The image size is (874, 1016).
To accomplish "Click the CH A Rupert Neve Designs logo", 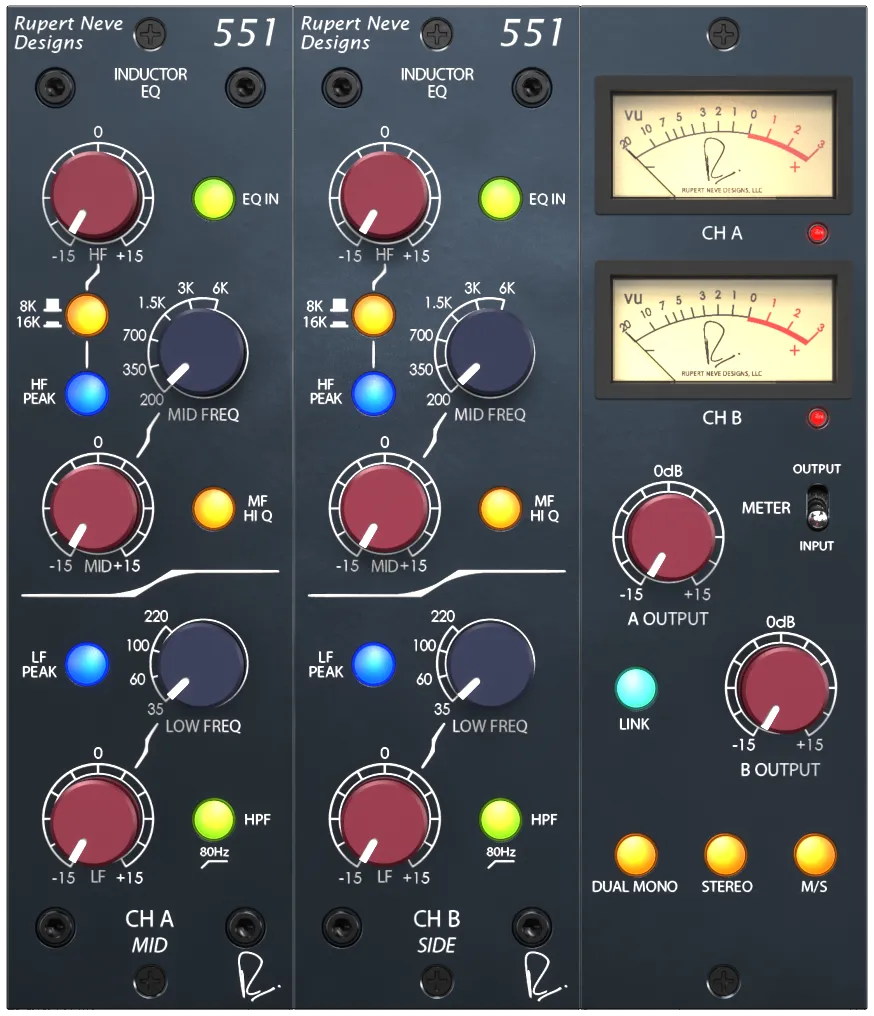I will (x=68, y=33).
